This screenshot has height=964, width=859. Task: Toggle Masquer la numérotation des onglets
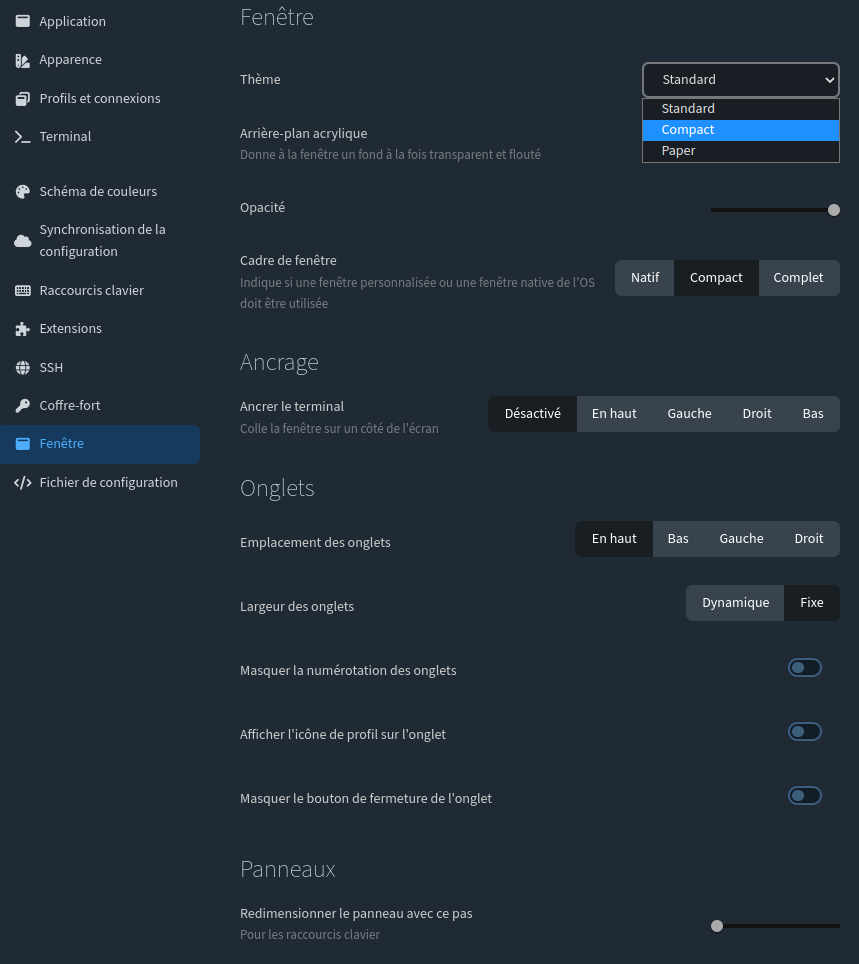coord(805,668)
